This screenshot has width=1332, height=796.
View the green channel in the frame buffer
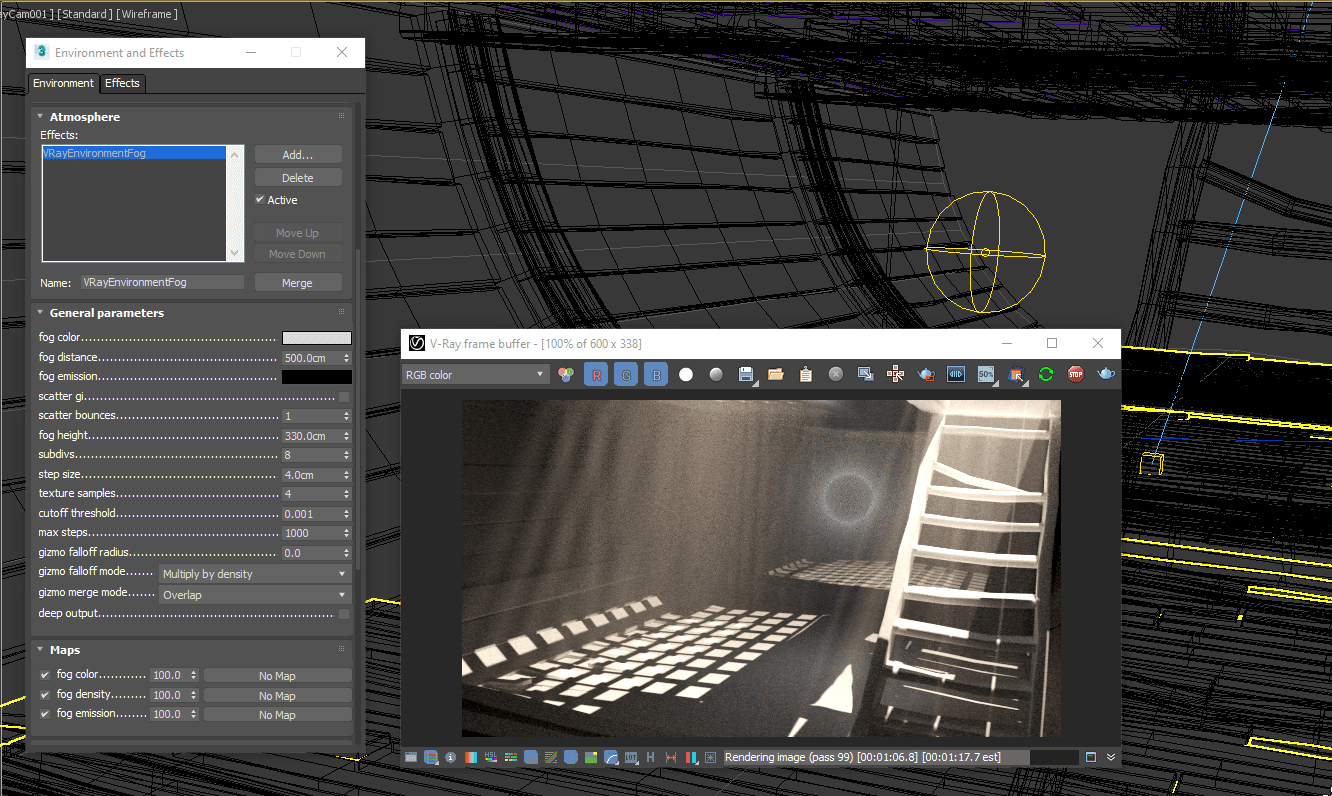point(626,374)
